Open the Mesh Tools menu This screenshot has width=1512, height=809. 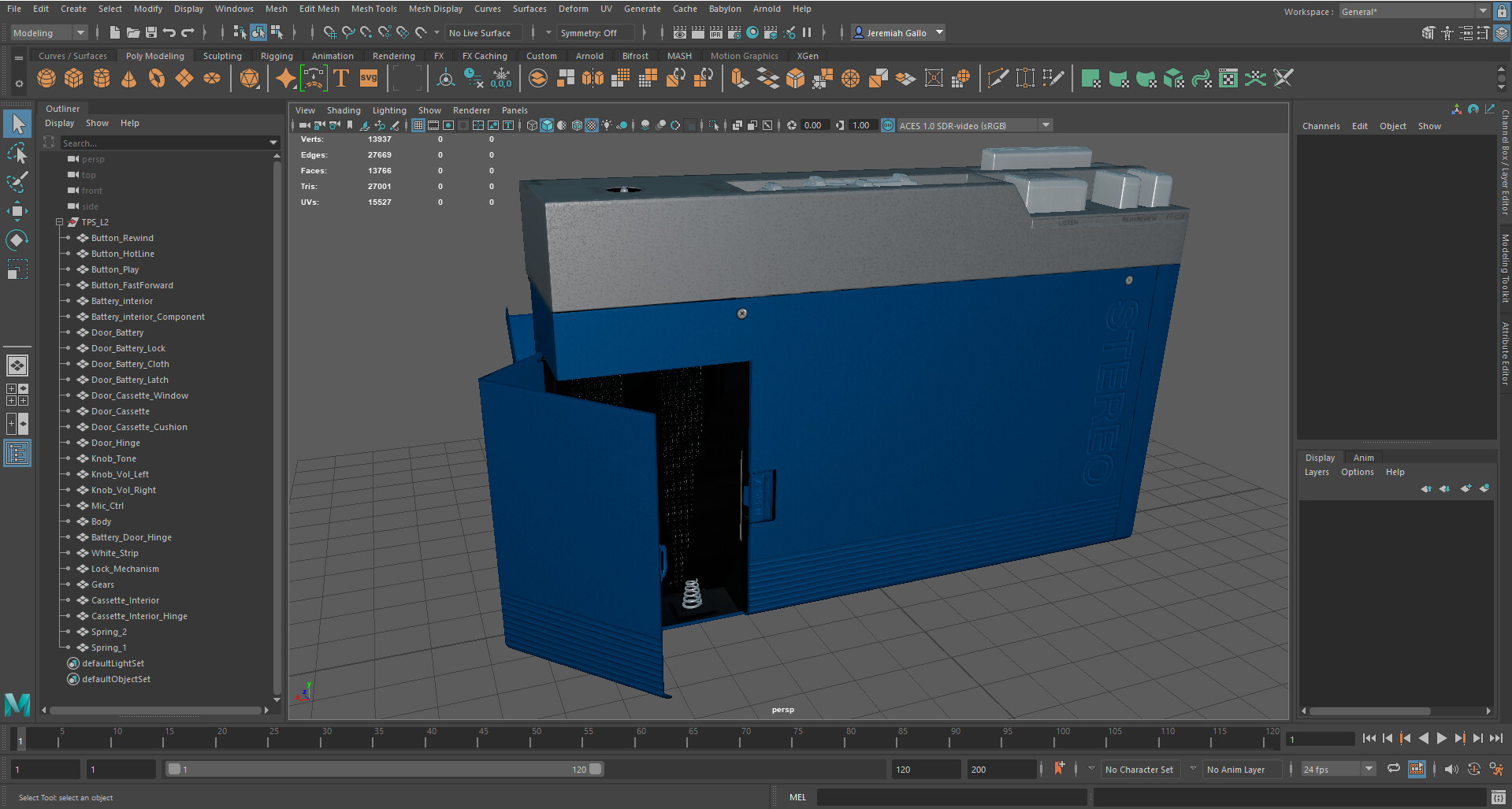click(373, 9)
